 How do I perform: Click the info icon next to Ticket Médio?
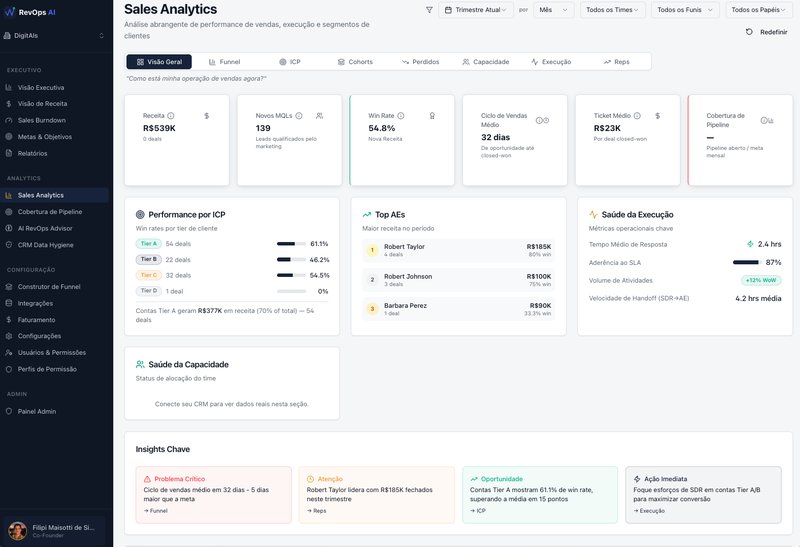[x=637, y=116]
